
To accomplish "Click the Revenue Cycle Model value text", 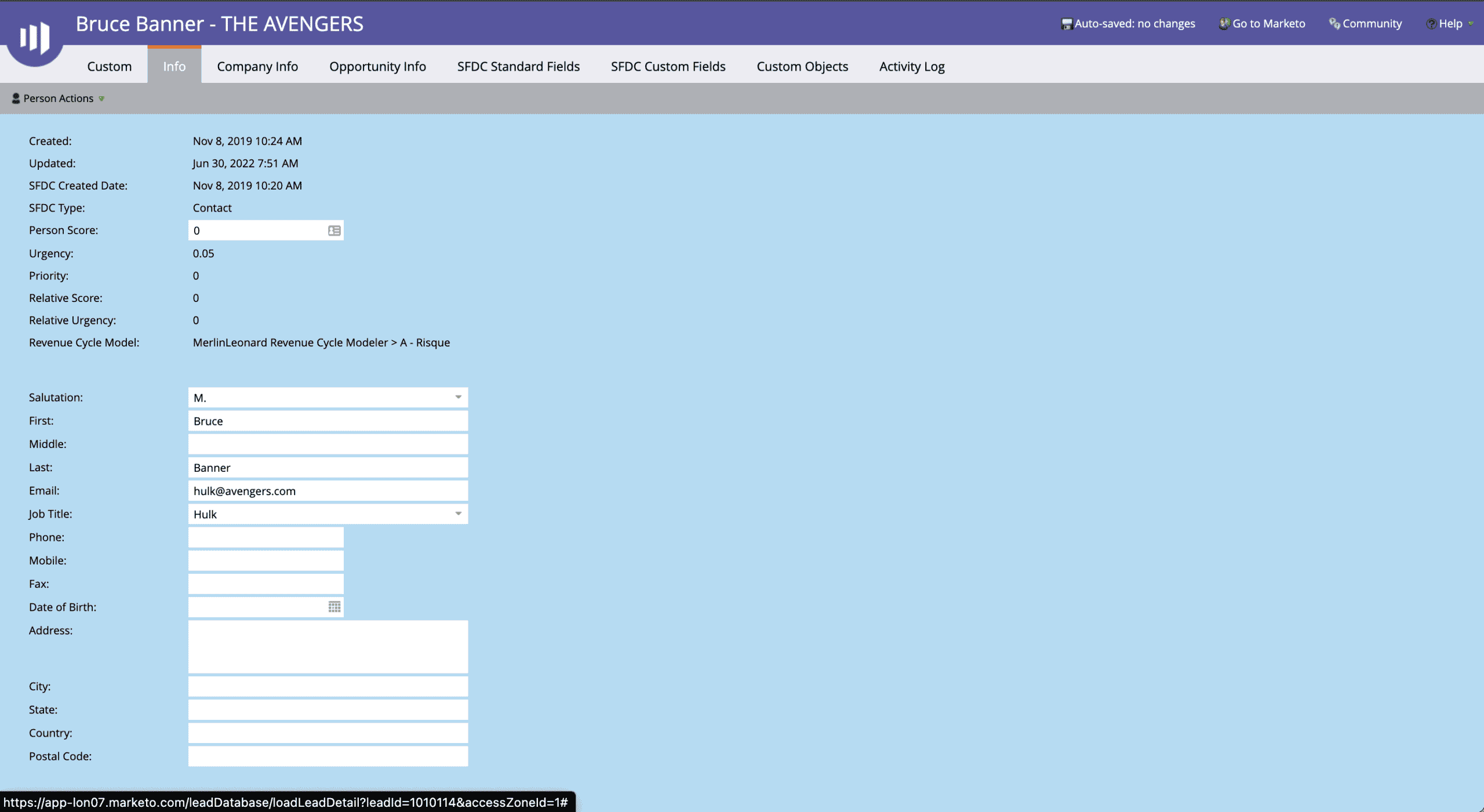I will tap(321, 343).
